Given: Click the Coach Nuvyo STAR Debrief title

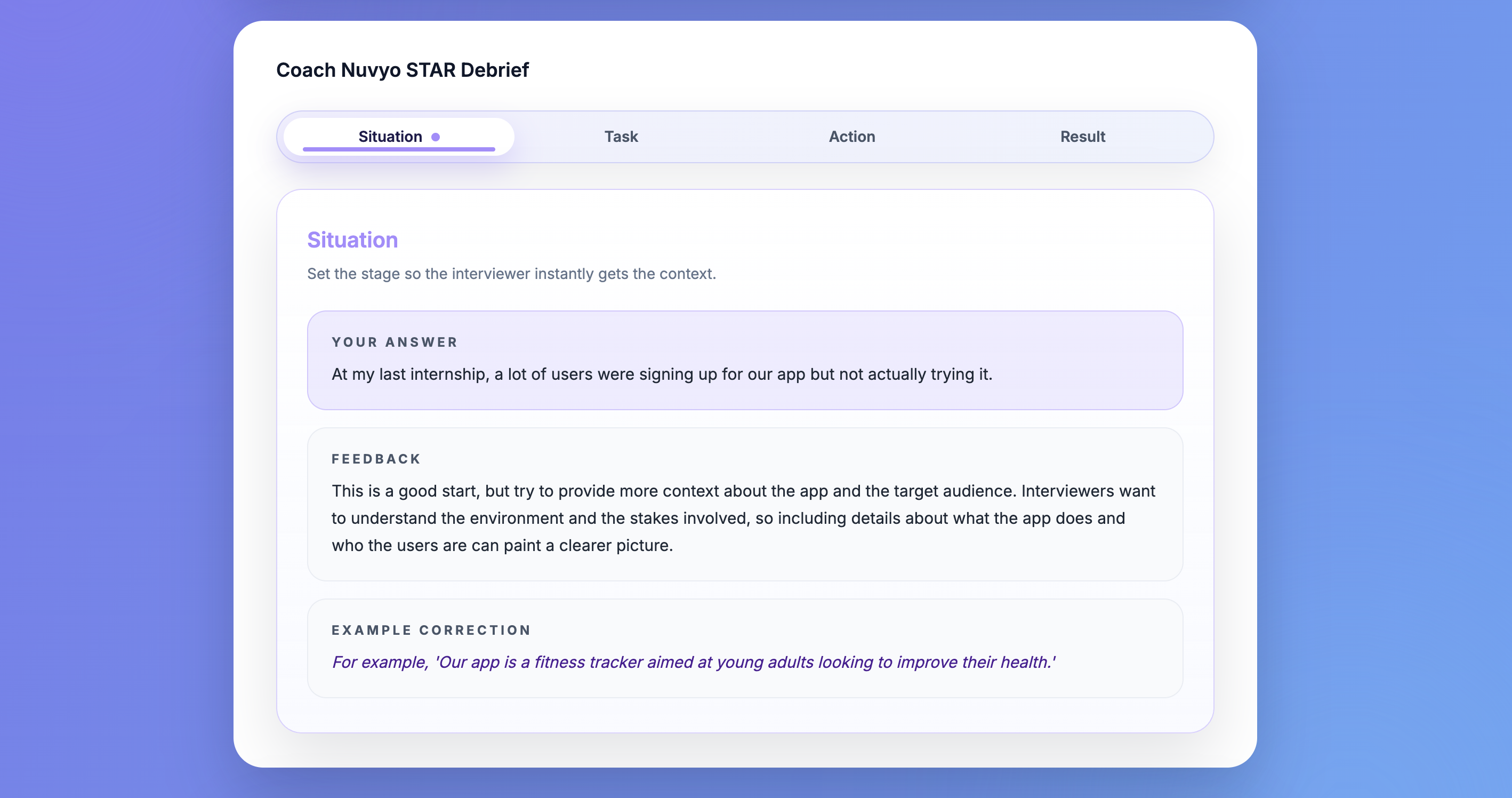Looking at the screenshot, I should click(x=402, y=70).
